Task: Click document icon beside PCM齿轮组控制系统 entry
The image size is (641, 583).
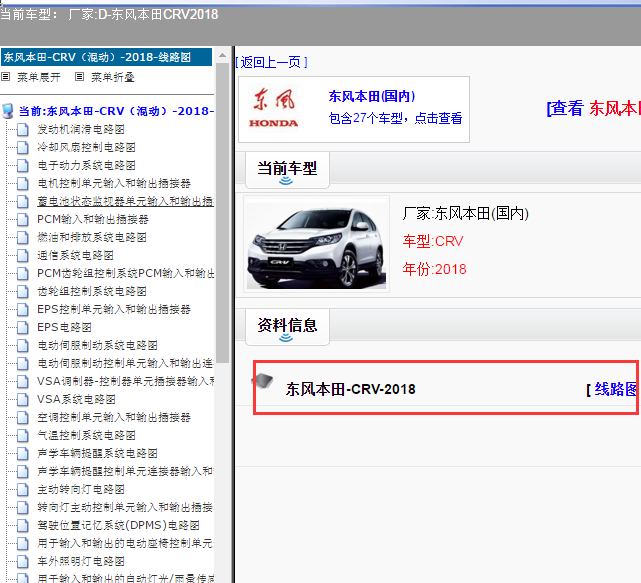Action: pyautogui.click(x=23, y=274)
